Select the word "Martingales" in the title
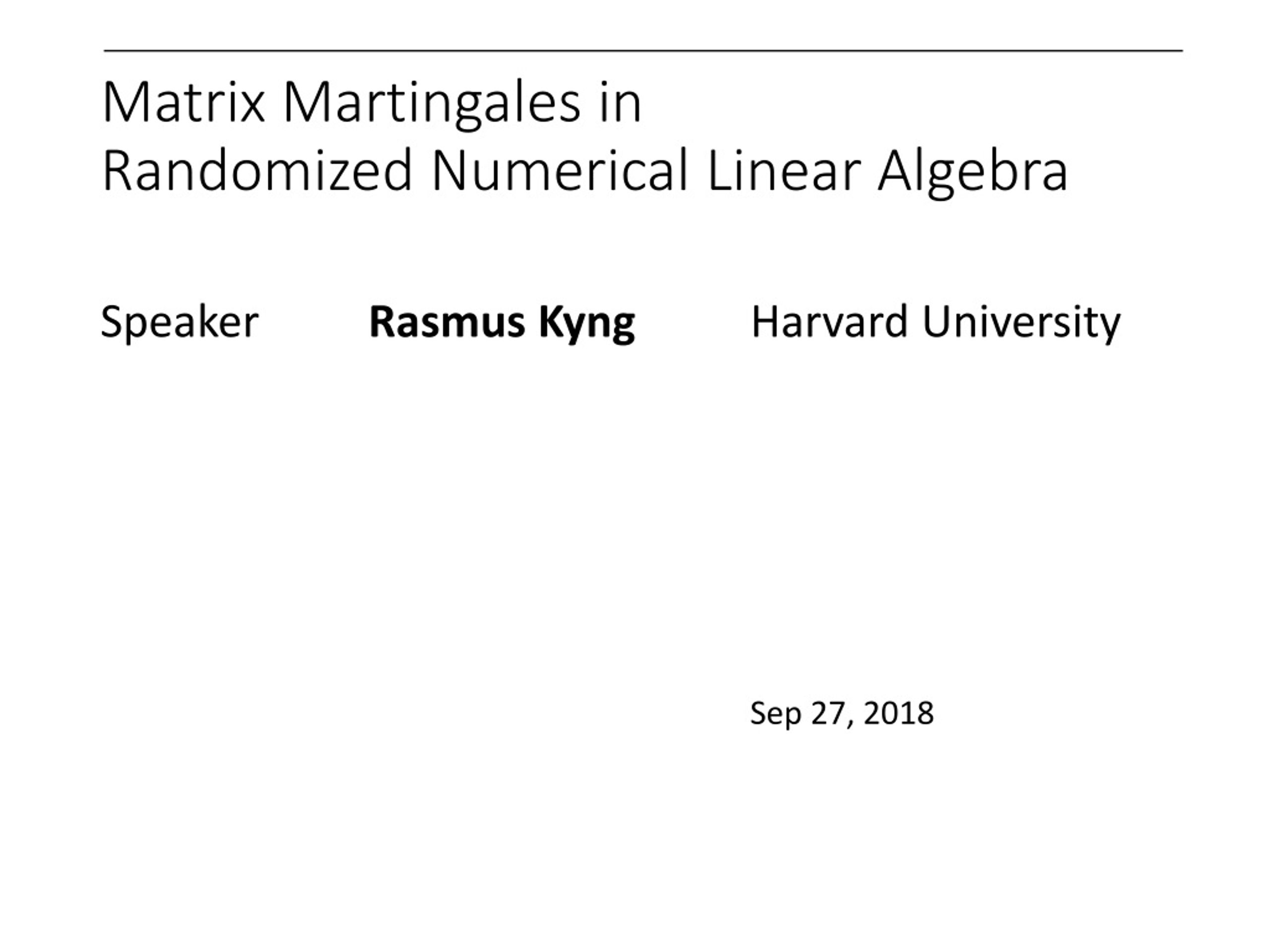This screenshot has height=952, width=1270. coord(432,105)
